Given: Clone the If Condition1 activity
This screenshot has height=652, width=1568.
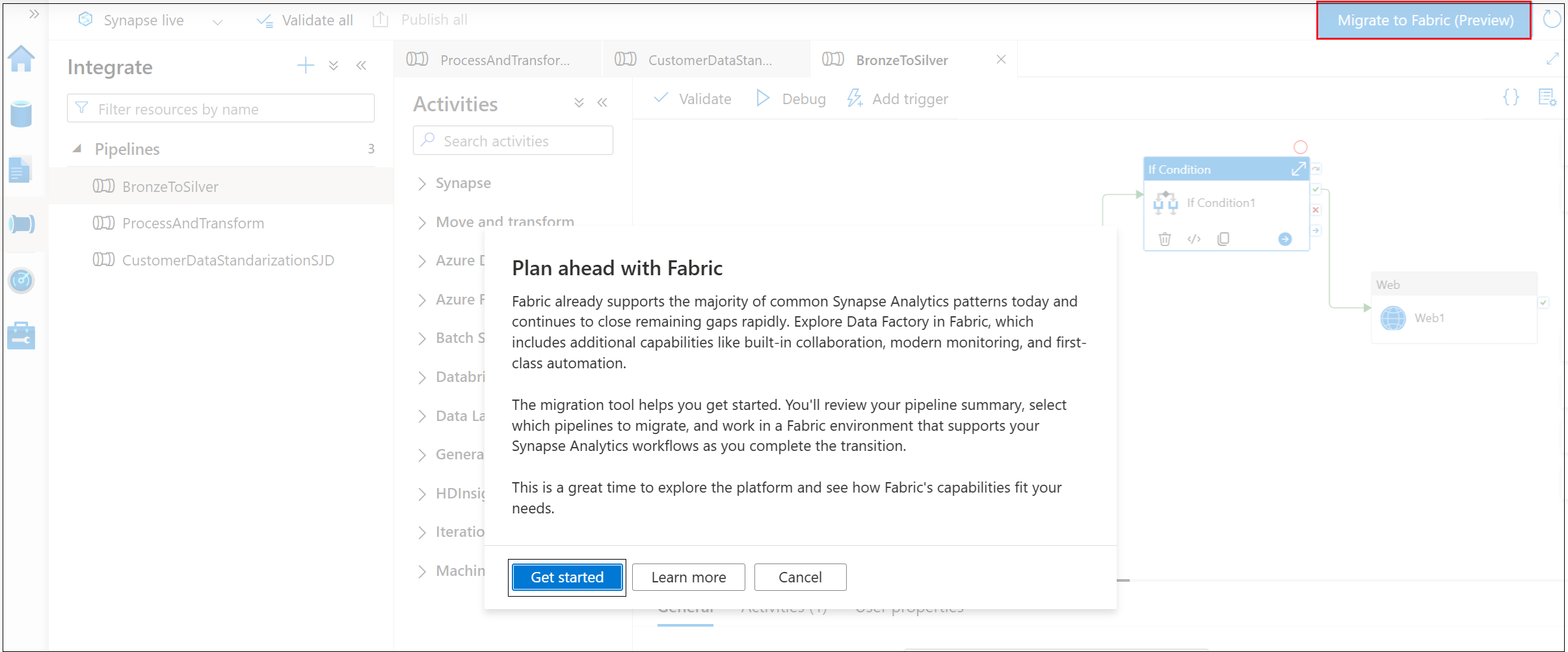Looking at the screenshot, I should (x=1223, y=239).
